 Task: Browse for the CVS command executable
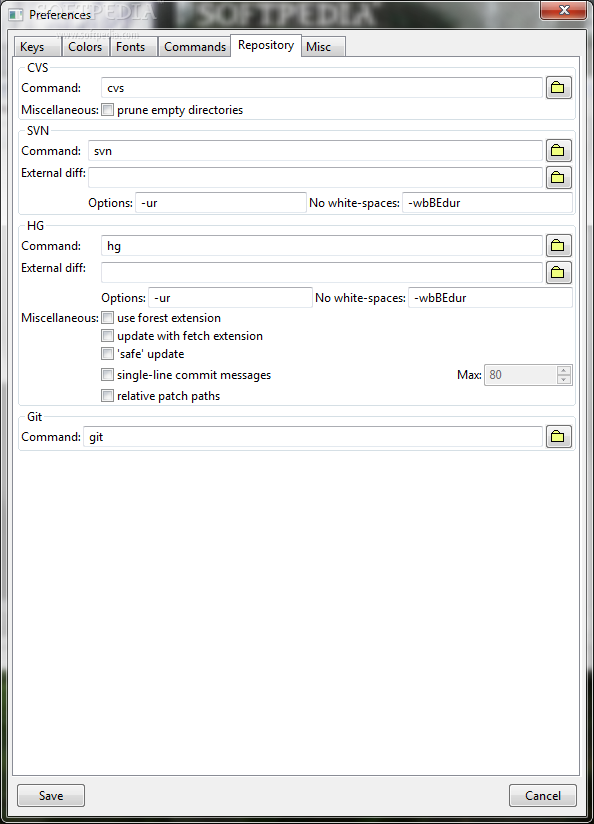558,88
